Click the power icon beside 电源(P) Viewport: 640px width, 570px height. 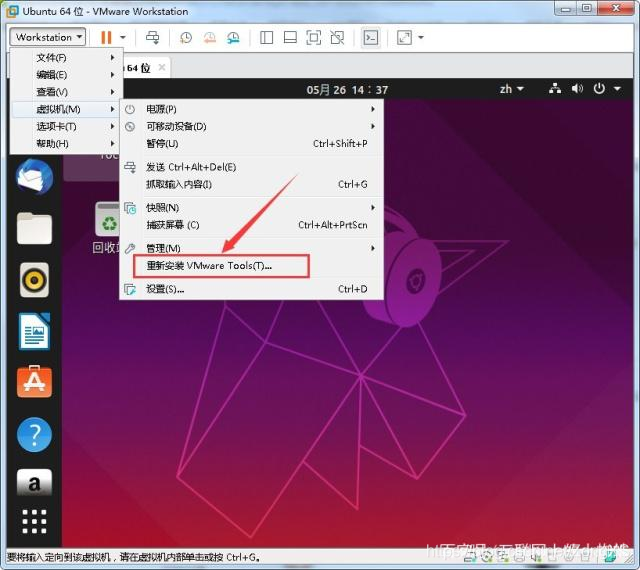pyautogui.click(x=130, y=109)
